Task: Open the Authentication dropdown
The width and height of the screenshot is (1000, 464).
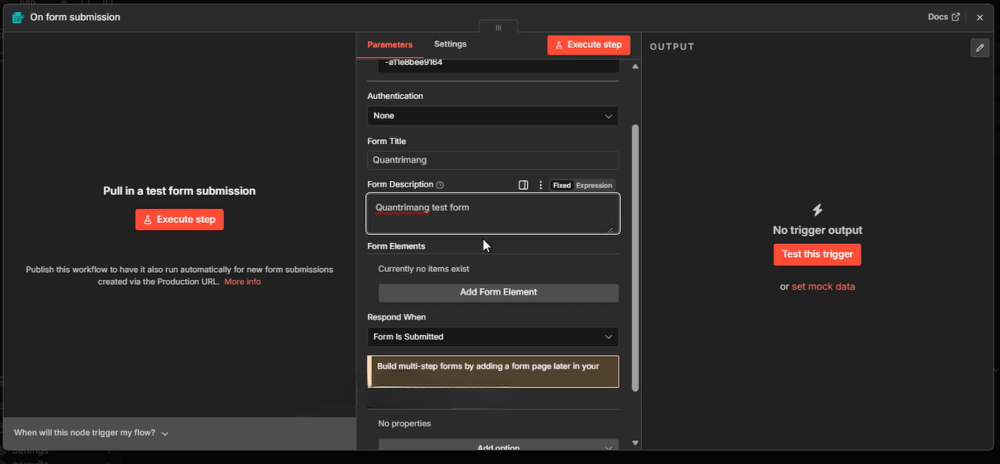Action: (493, 116)
